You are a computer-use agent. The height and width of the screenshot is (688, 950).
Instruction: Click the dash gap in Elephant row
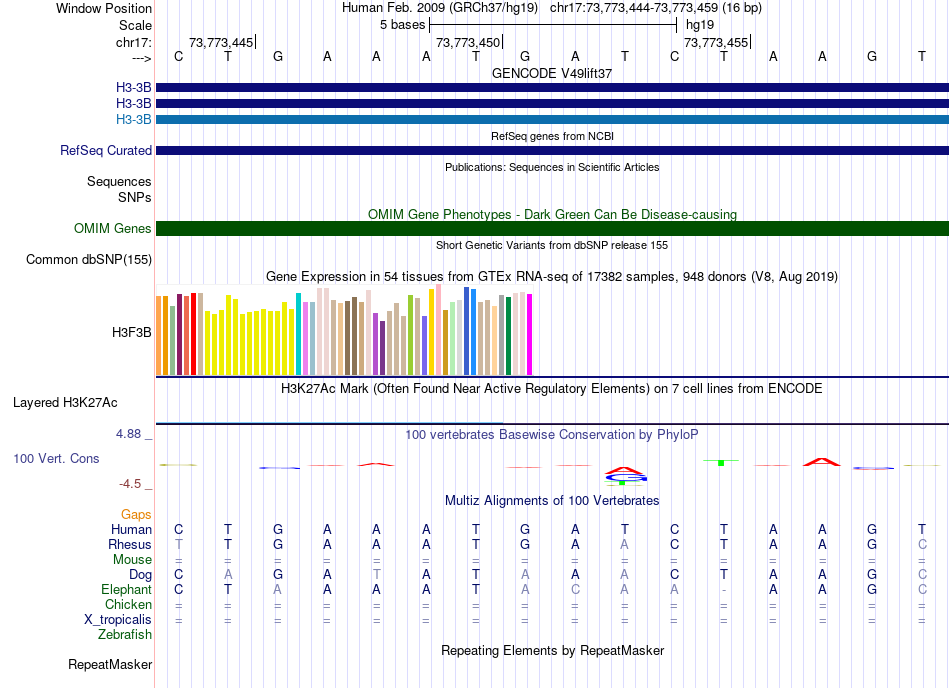coord(723,590)
